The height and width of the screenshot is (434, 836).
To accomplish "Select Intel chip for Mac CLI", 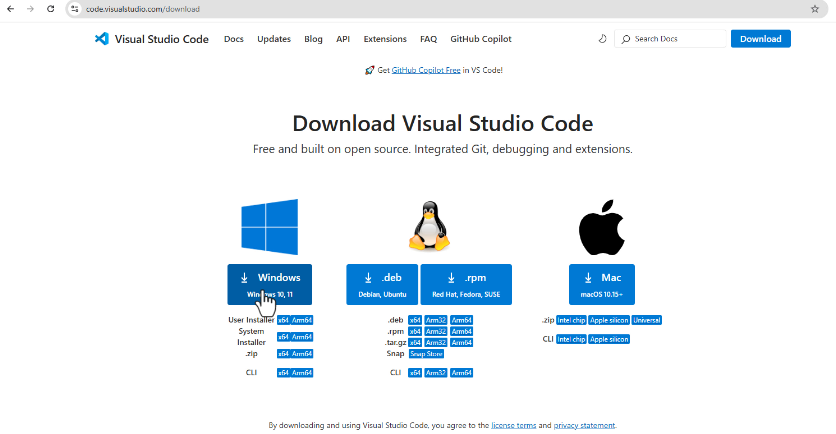I will (x=571, y=339).
